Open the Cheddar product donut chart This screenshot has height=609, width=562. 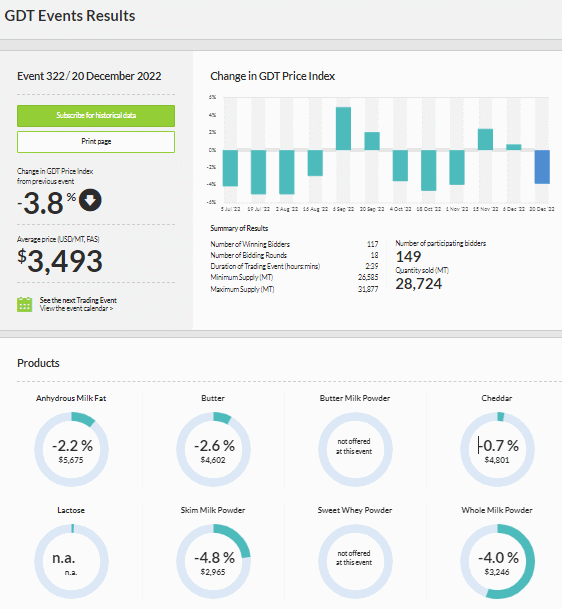tap(497, 449)
